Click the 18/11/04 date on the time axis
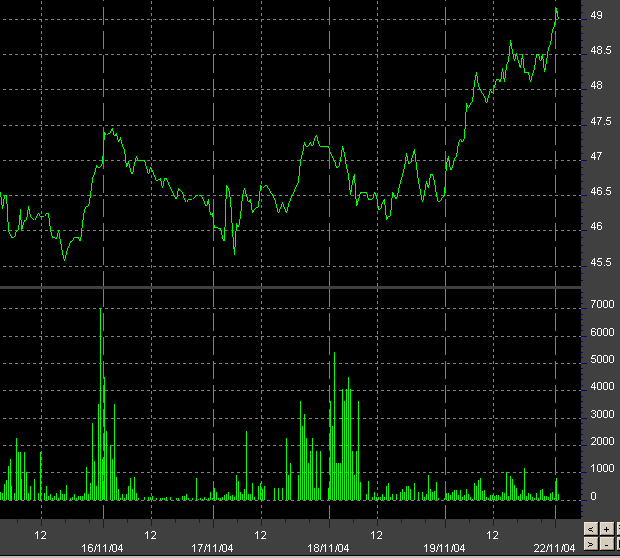 329,547
